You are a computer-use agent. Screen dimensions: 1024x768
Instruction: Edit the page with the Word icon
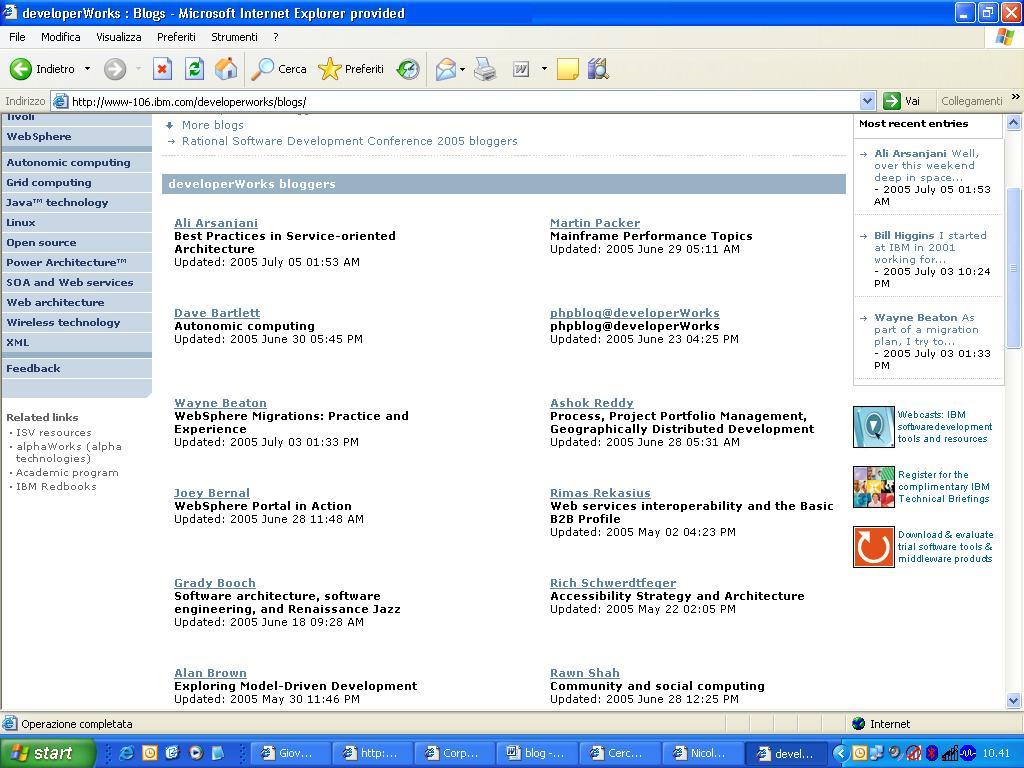(x=520, y=69)
